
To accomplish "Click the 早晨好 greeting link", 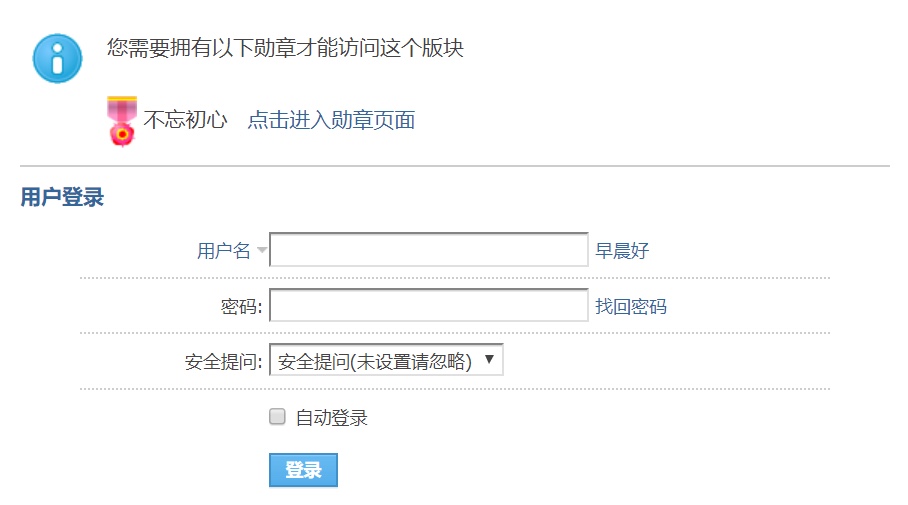I will (622, 251).
